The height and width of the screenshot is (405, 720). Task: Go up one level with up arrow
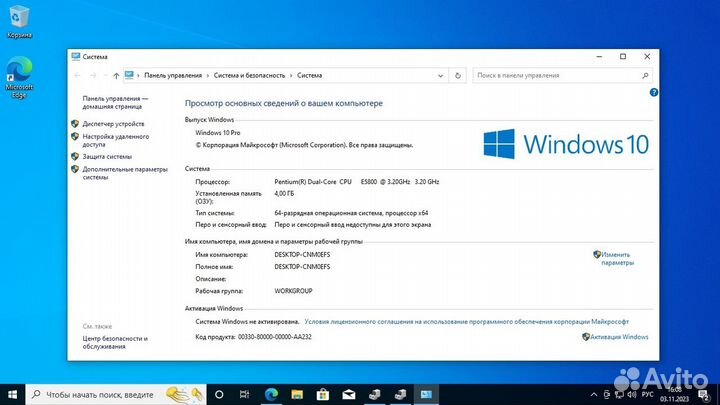coord(116,76)
